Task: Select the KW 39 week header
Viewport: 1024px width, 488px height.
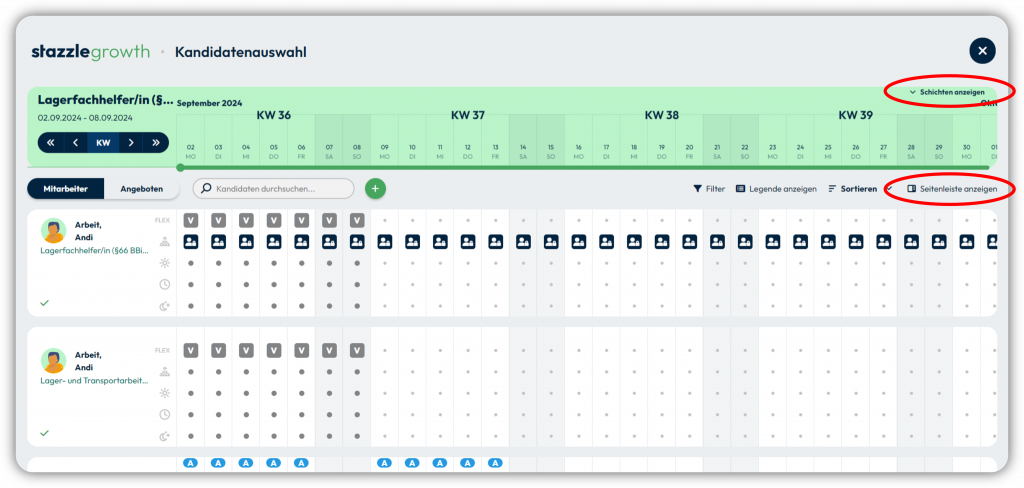Action: pyautogui.click(x=856, y=116)
